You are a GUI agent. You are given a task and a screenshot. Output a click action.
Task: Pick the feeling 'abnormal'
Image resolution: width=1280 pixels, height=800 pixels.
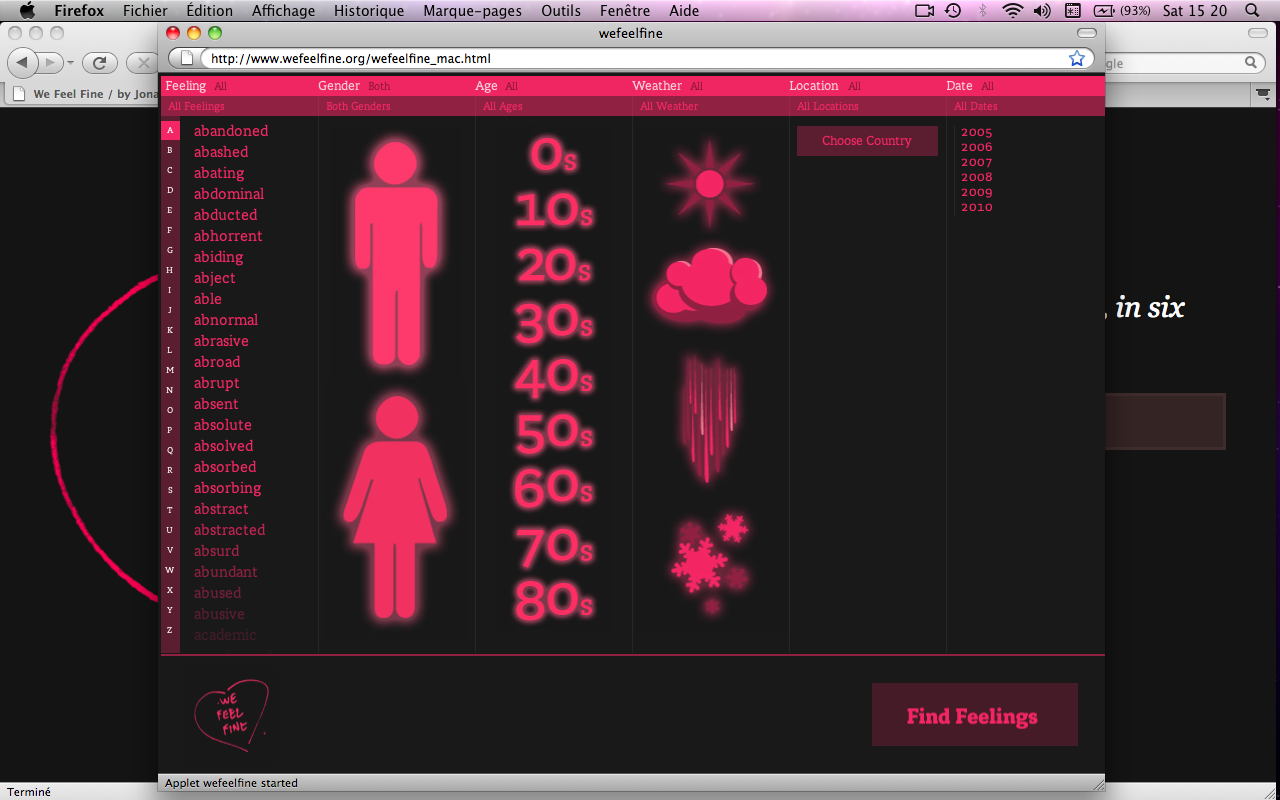(x=226, y=320)
